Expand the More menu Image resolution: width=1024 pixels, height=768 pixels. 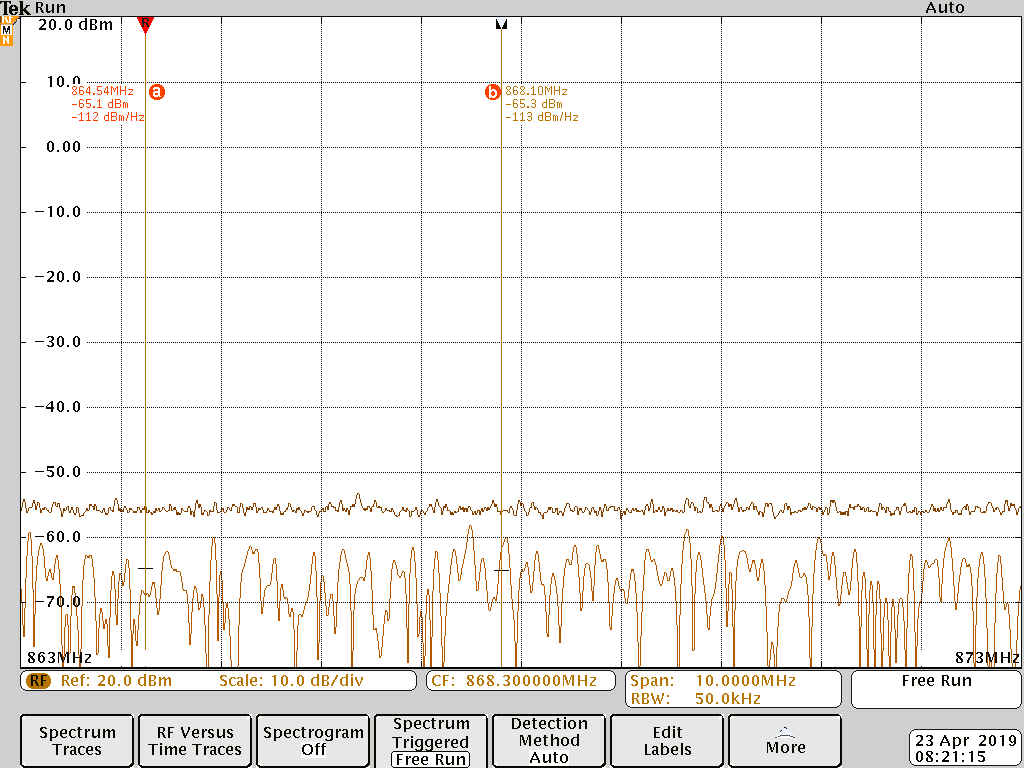[785, 741]
